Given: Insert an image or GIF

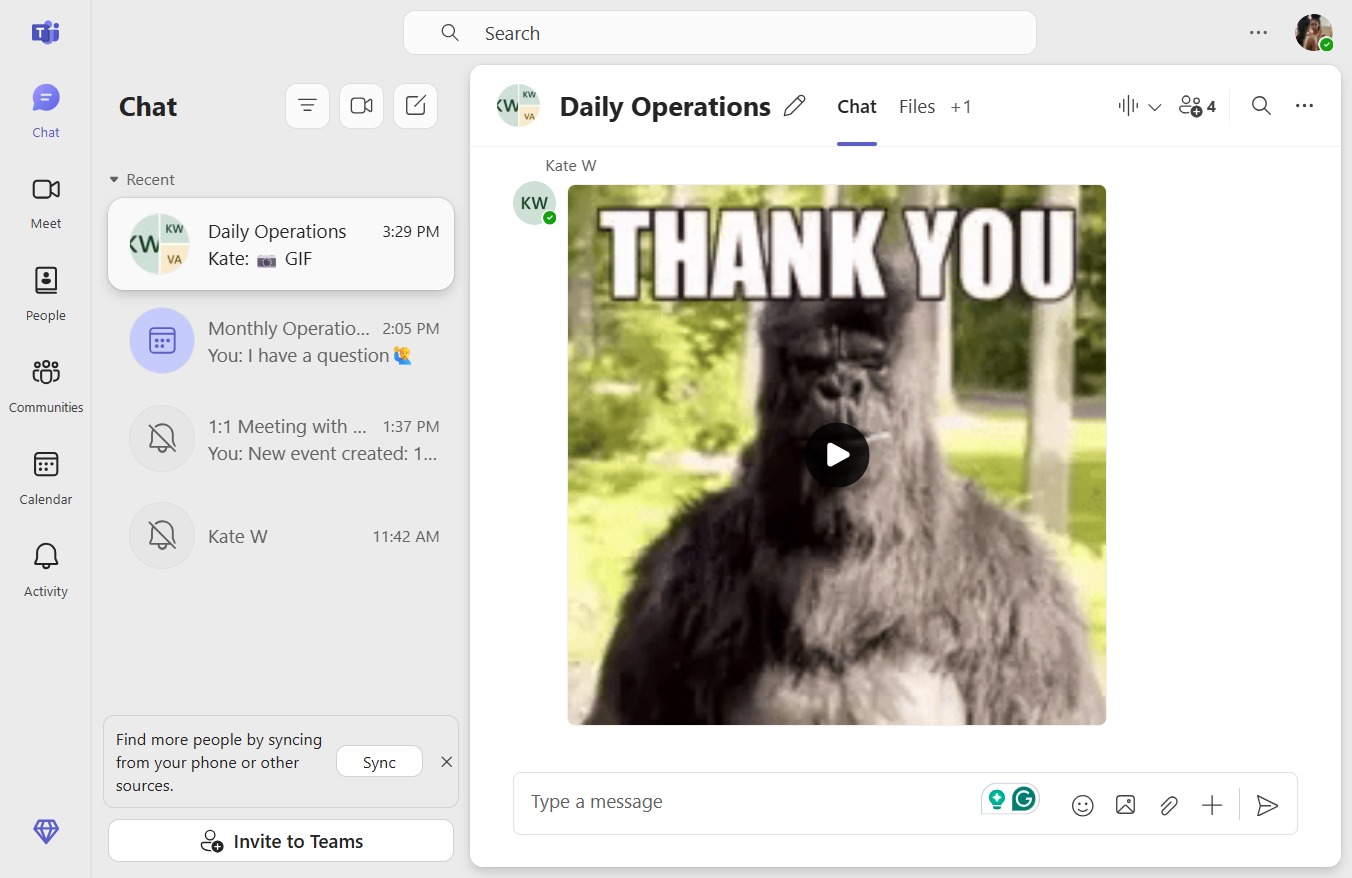Looking at the screenshot, I should tap(1125, 805).
